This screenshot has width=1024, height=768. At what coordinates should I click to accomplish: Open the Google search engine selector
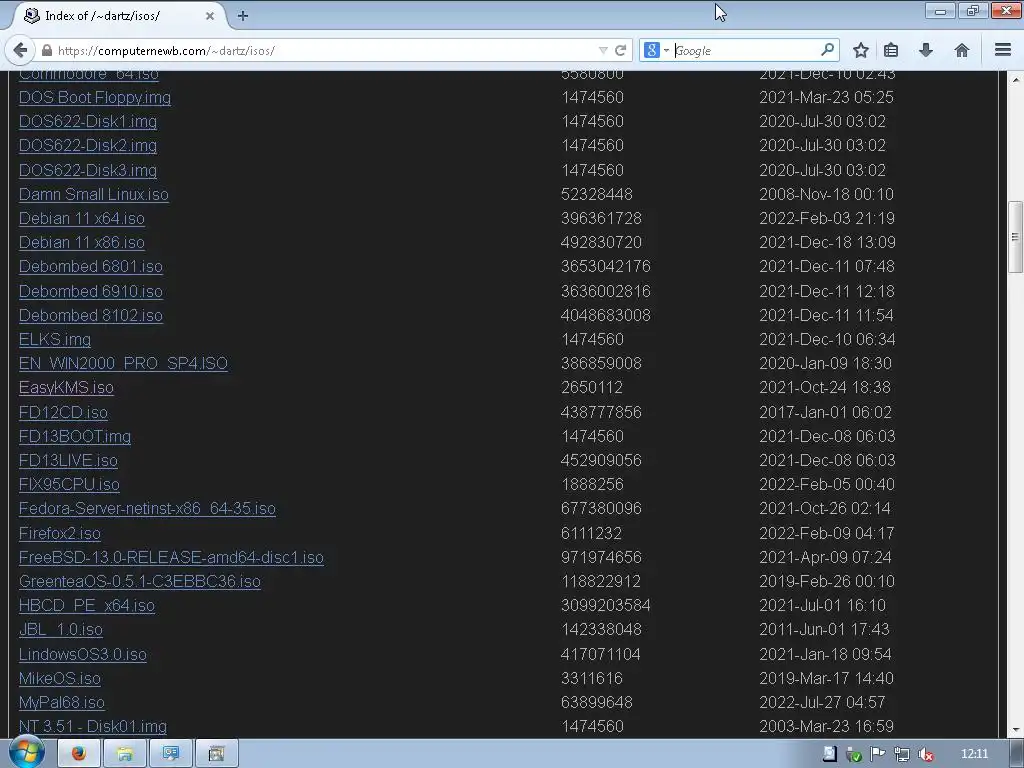[x=656, y=50]
